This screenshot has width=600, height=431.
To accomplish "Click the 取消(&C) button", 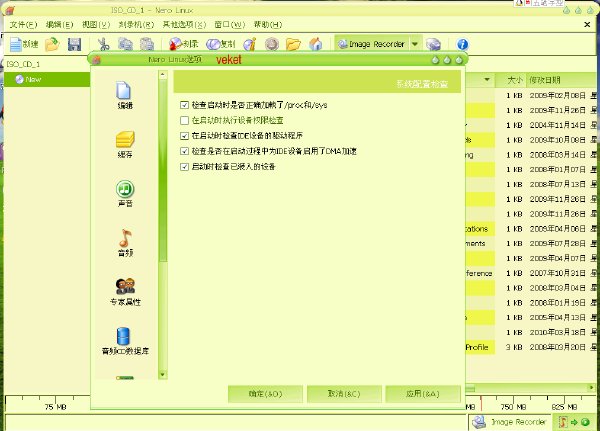I will (x=344, y=394).
